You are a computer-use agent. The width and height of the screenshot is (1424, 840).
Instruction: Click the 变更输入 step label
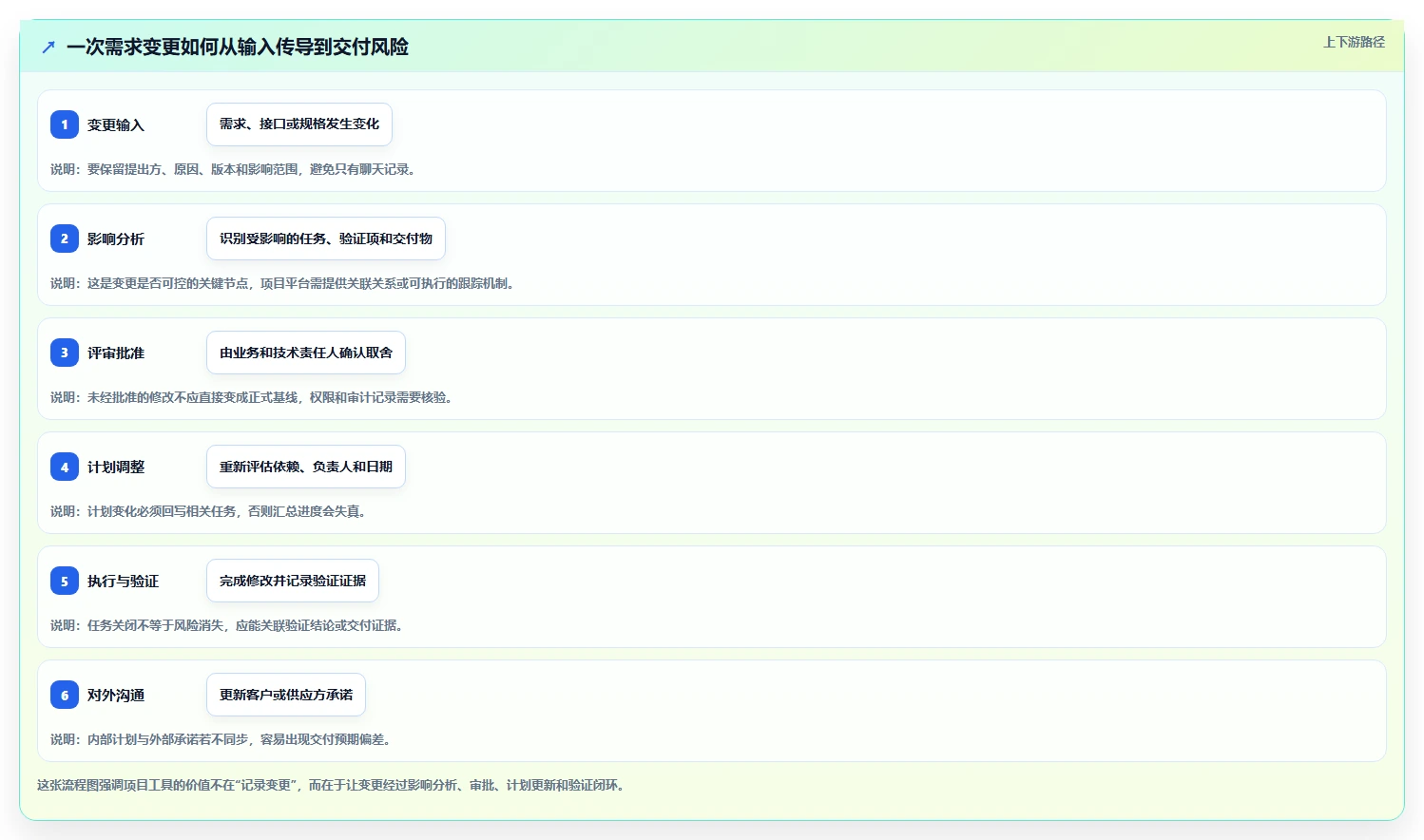pos(116,124)
